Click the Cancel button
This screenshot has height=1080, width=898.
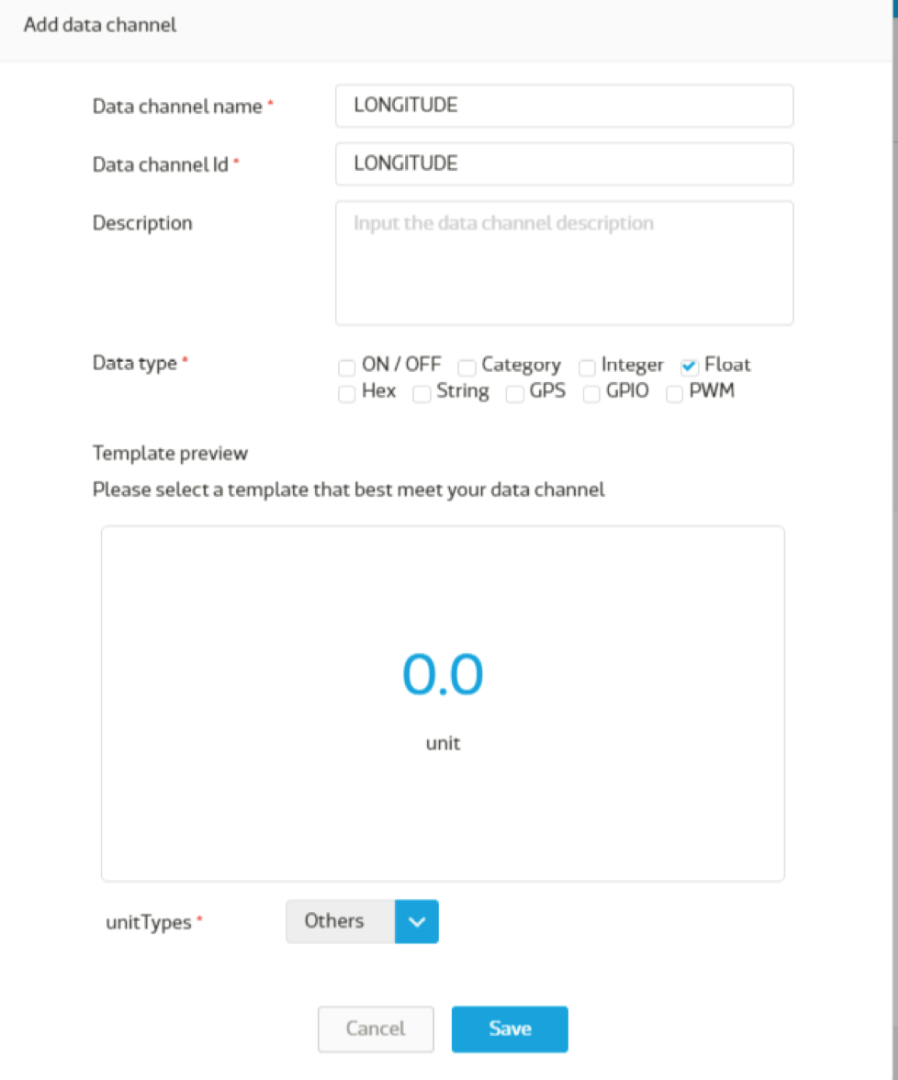[375, 1028]
